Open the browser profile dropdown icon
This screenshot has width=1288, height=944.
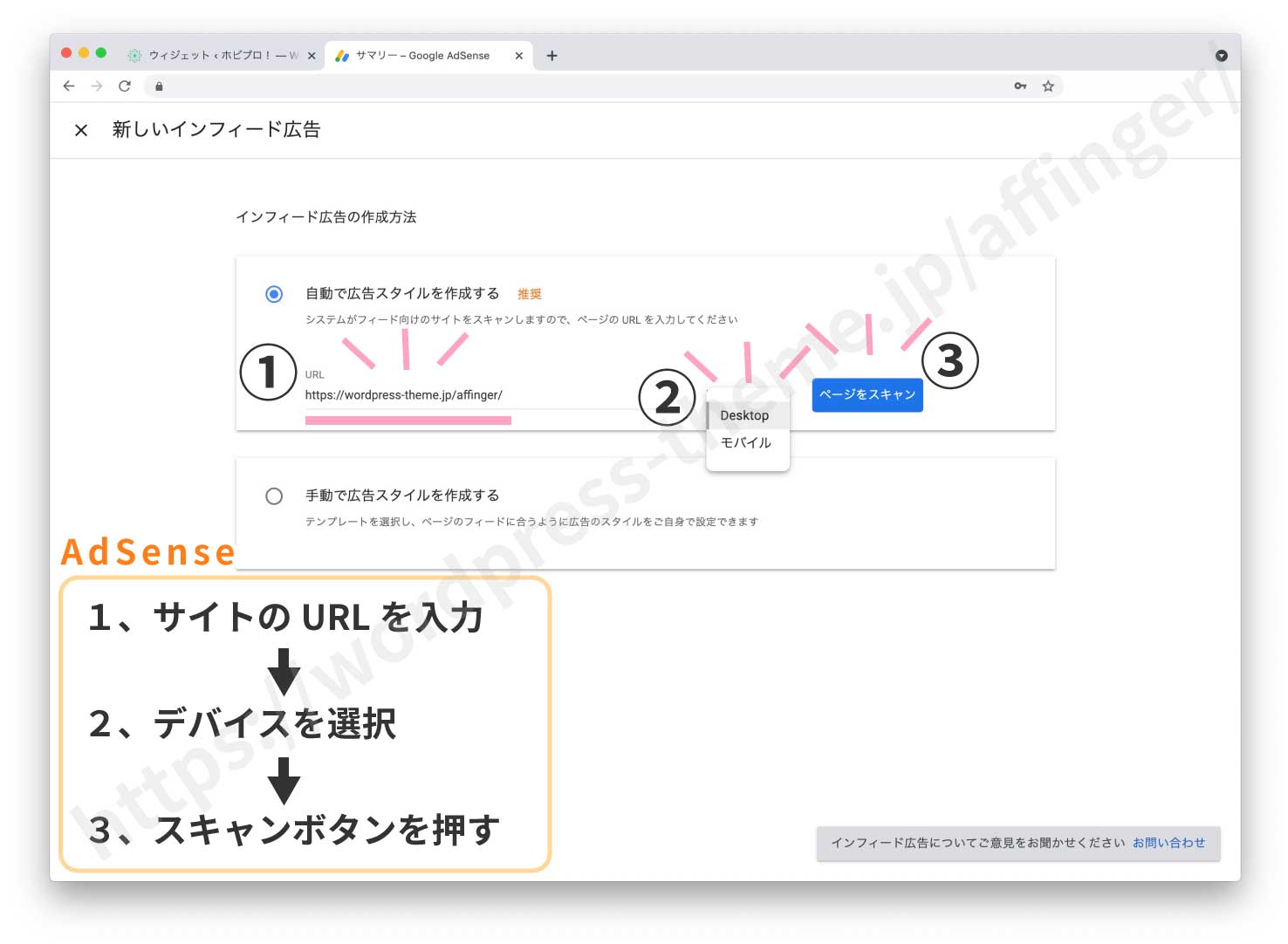[1222, 56]
